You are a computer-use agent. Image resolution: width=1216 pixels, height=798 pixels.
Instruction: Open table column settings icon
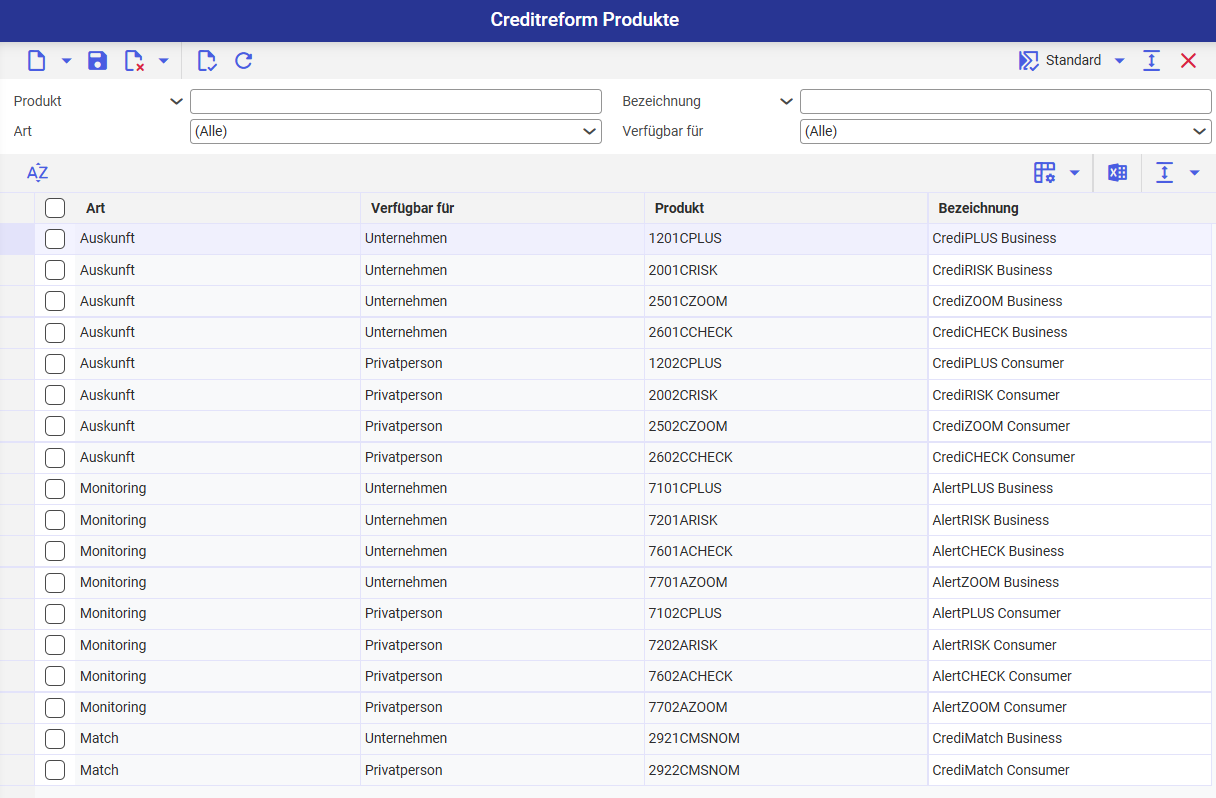point(1044,173)
